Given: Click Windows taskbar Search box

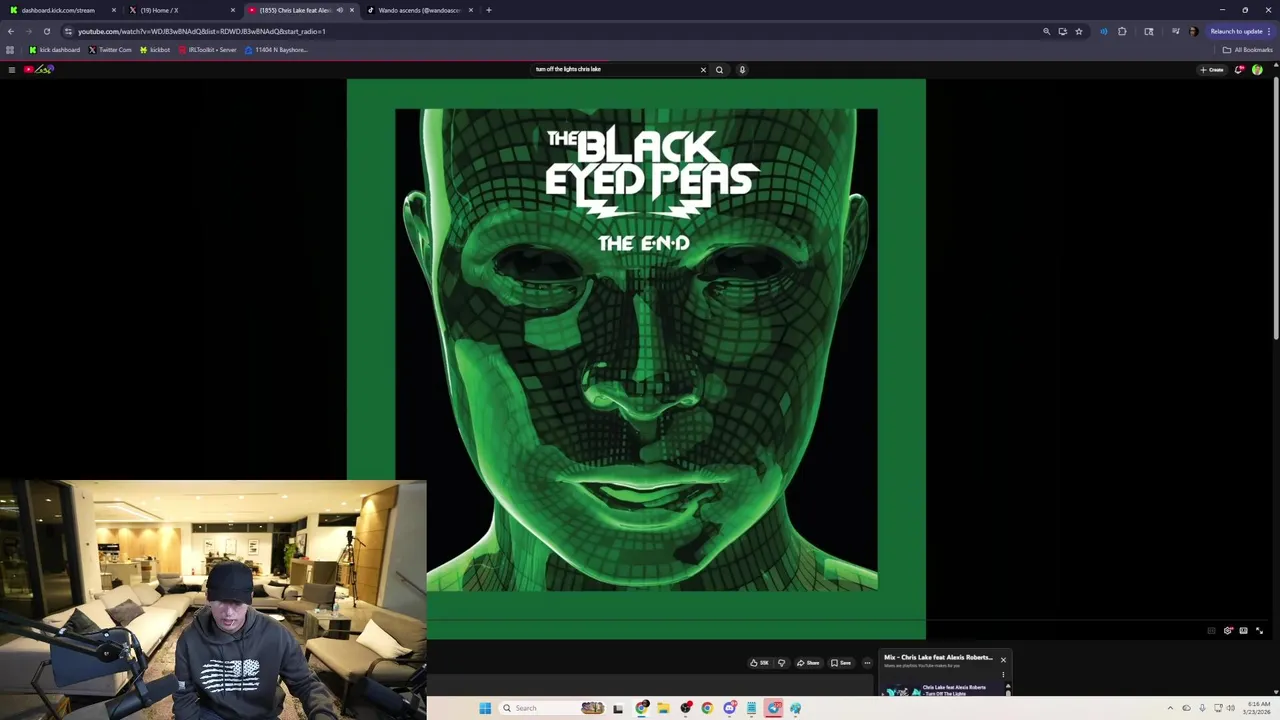Looking at the screenshot, I should point(554,708).
